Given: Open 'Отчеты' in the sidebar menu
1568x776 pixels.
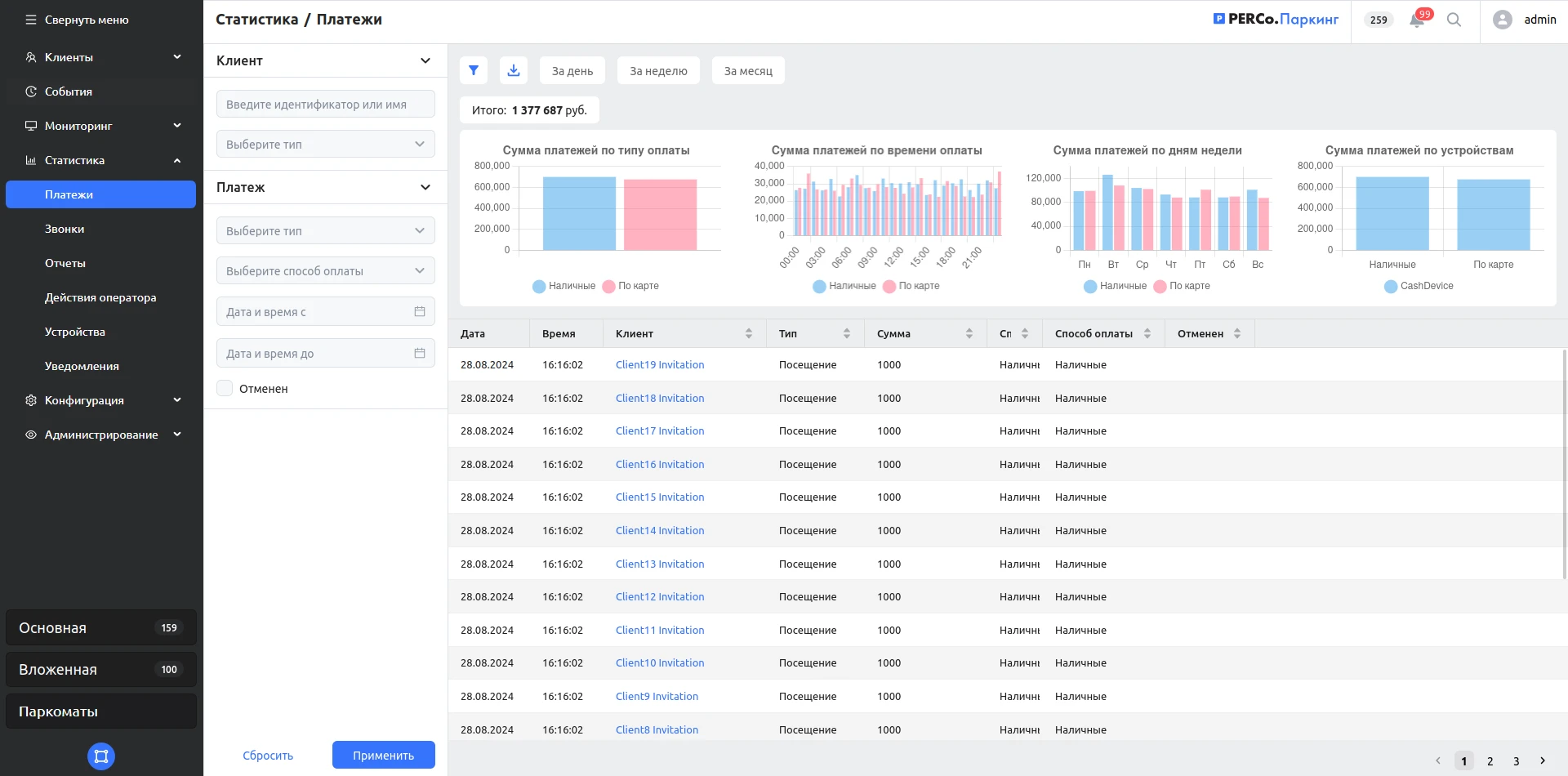Looking at the screenshot, I should pos(65,263).
